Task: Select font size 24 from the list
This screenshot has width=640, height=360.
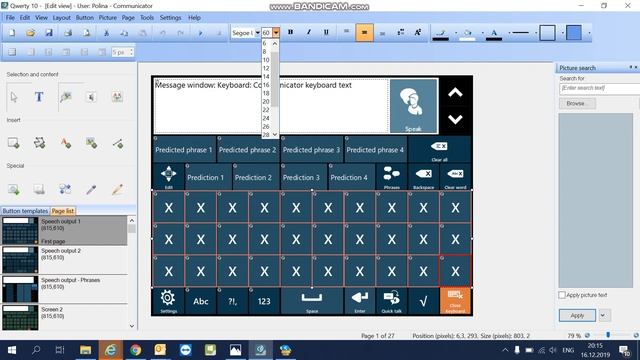Action: 266,118
